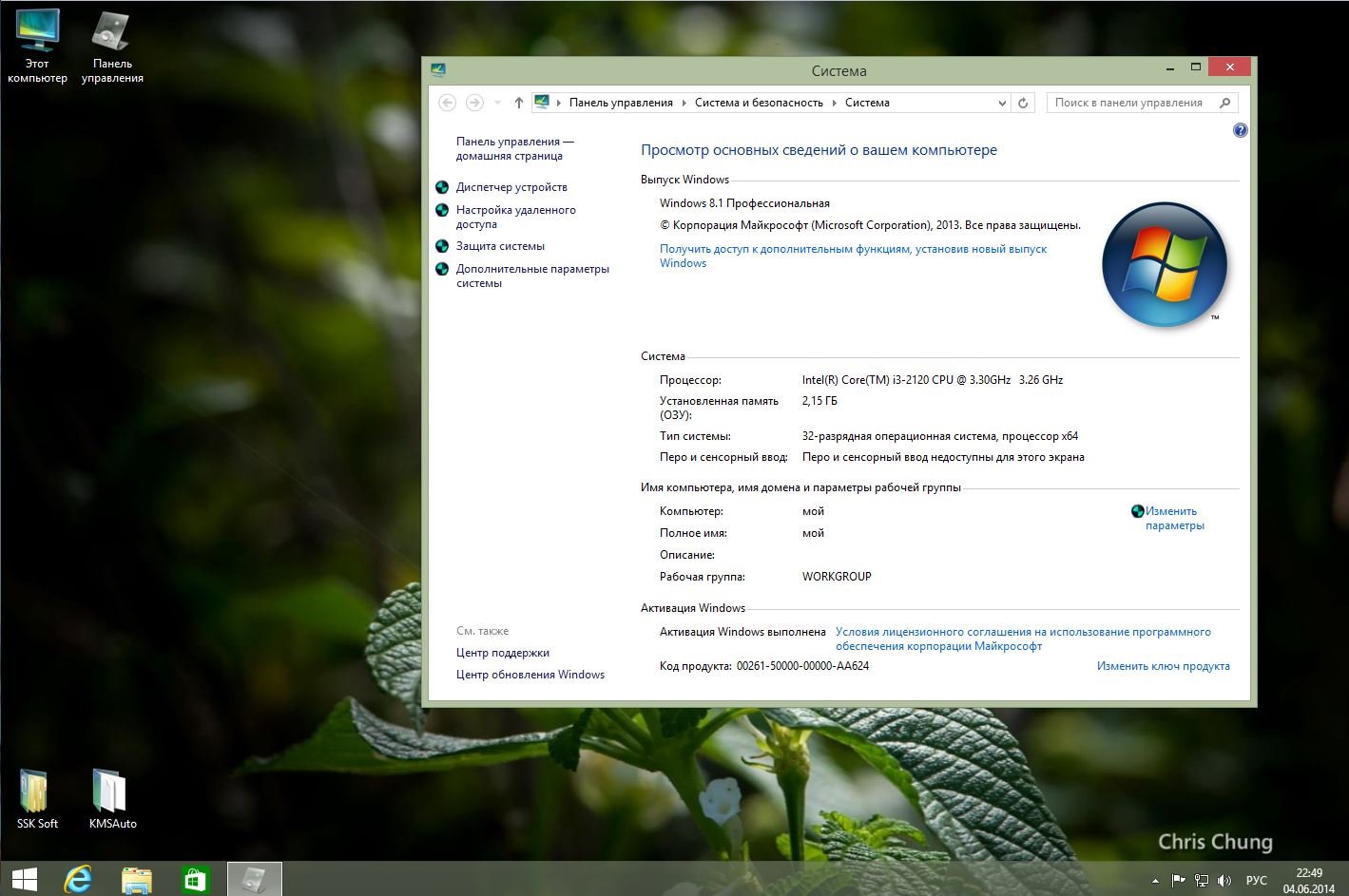Click shield icon beside Диспетчер устройств
The width and height of the screenshot is (1349, 896).
(442, 187)
